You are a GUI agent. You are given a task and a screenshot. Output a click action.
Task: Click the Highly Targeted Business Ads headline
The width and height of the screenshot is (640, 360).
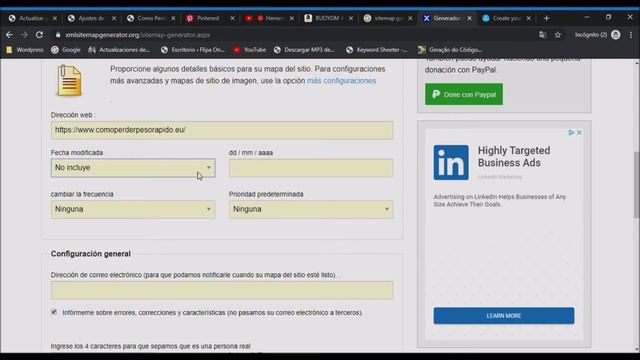click(514, 157)
